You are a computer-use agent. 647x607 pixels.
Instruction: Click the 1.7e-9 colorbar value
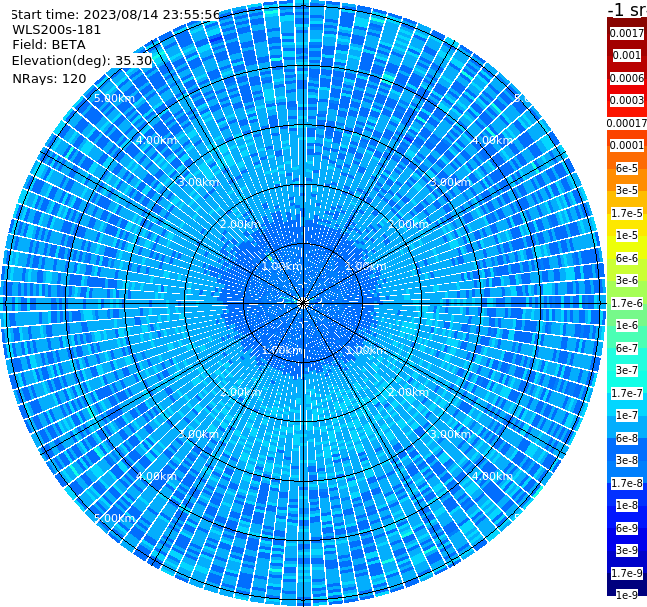pyautogui.click(x=627, y=573)
